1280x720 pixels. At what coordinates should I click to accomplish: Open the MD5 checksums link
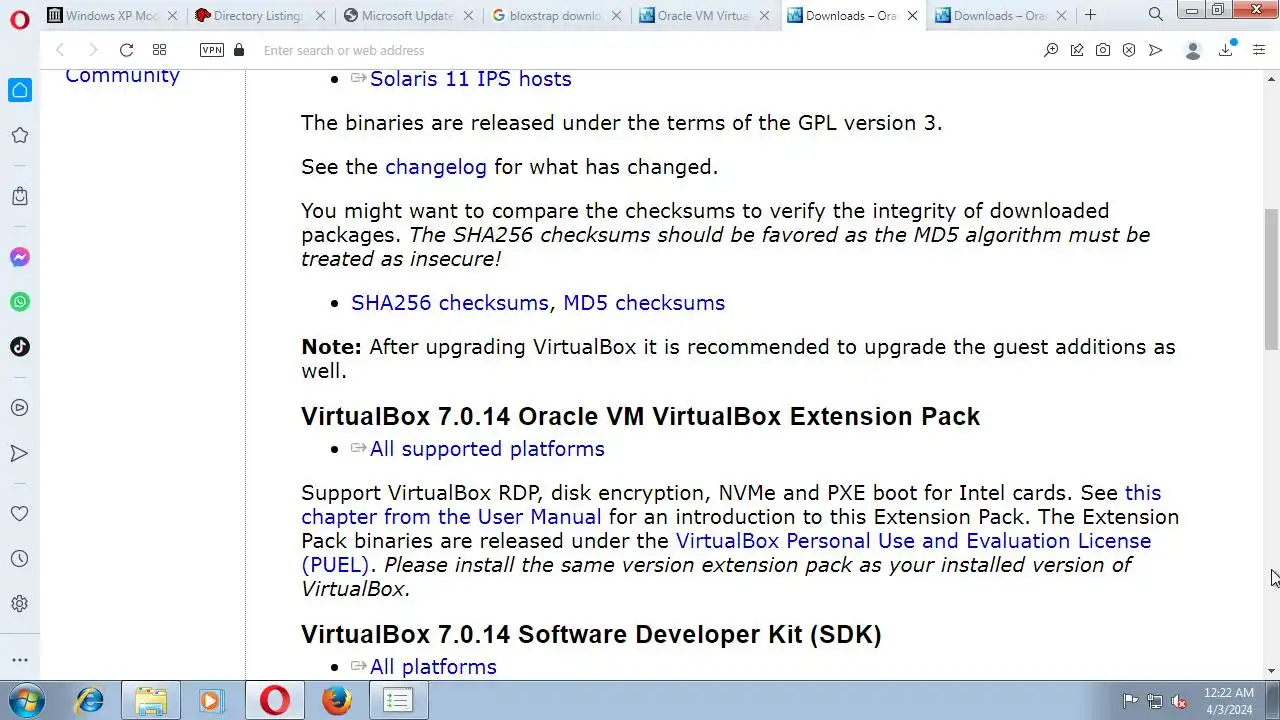[x=644, y=303]
